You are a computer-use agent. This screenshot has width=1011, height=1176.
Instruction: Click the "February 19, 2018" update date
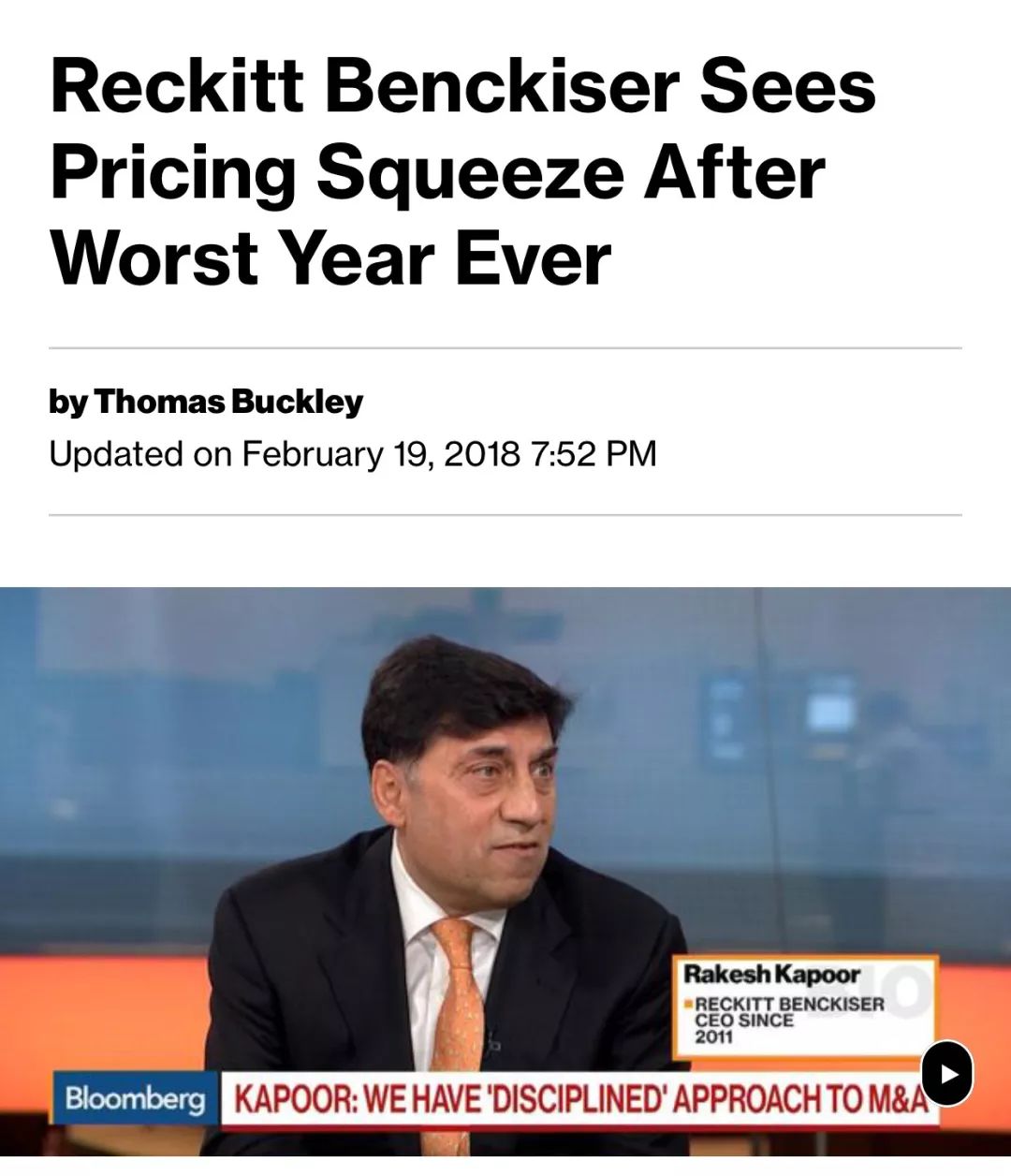point(381,454)
